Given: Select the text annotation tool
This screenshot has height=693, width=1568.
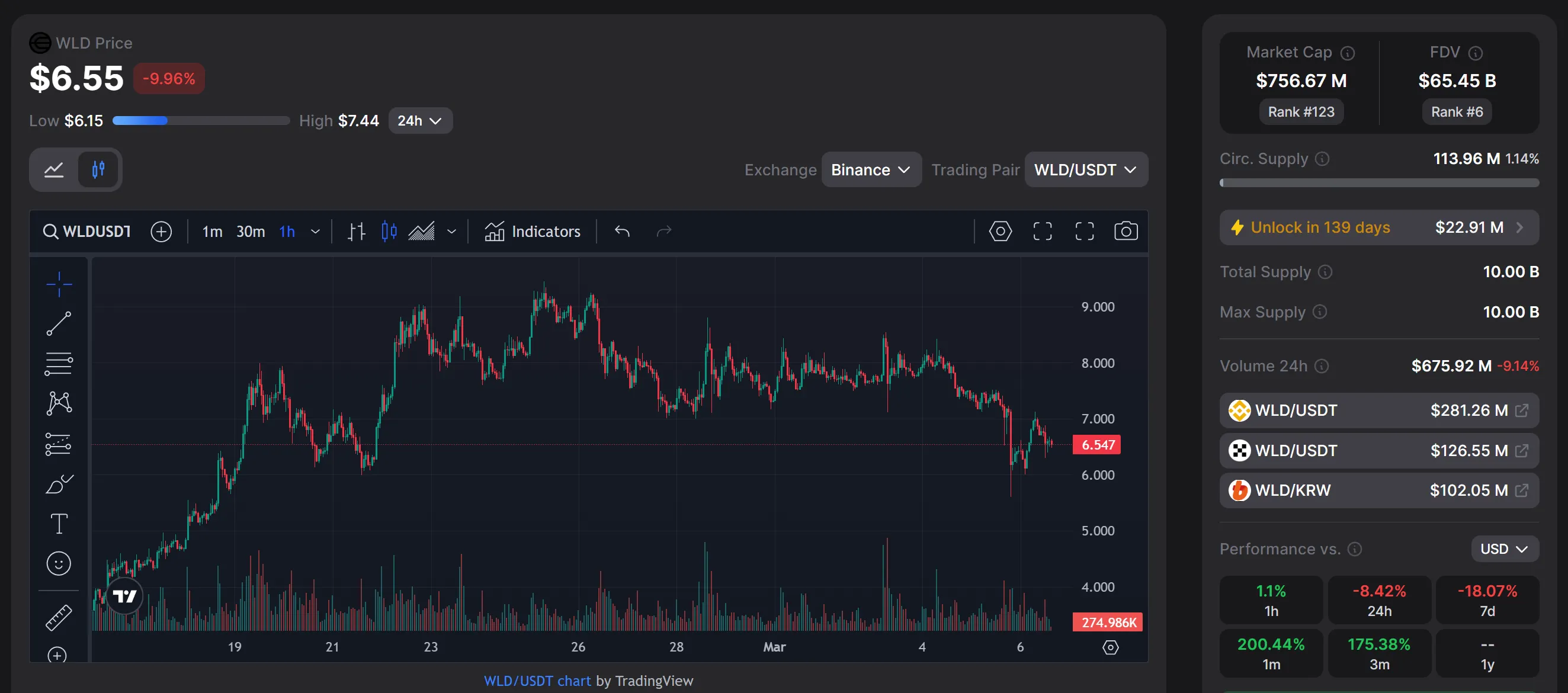Looking at the screenshot, I should [x=59, y=523].
